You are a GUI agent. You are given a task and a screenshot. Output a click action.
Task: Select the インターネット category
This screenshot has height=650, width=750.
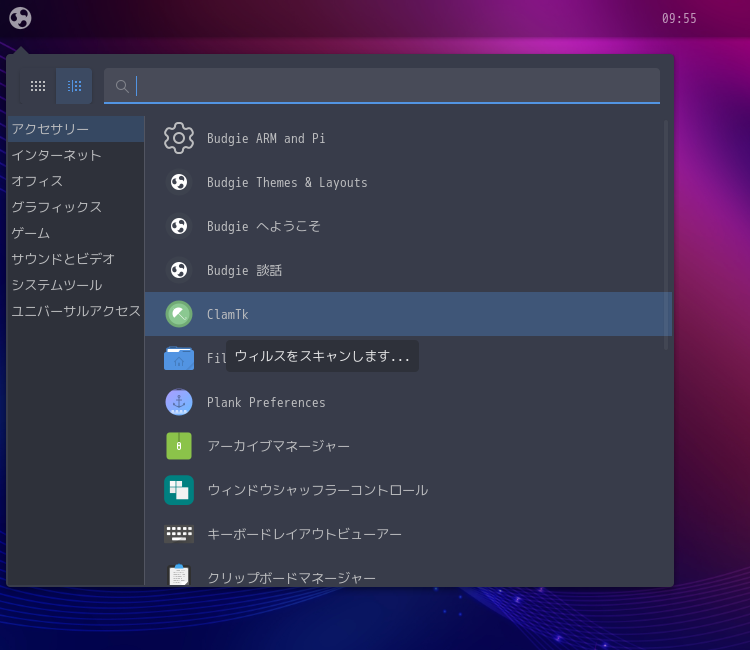(76, 155)
